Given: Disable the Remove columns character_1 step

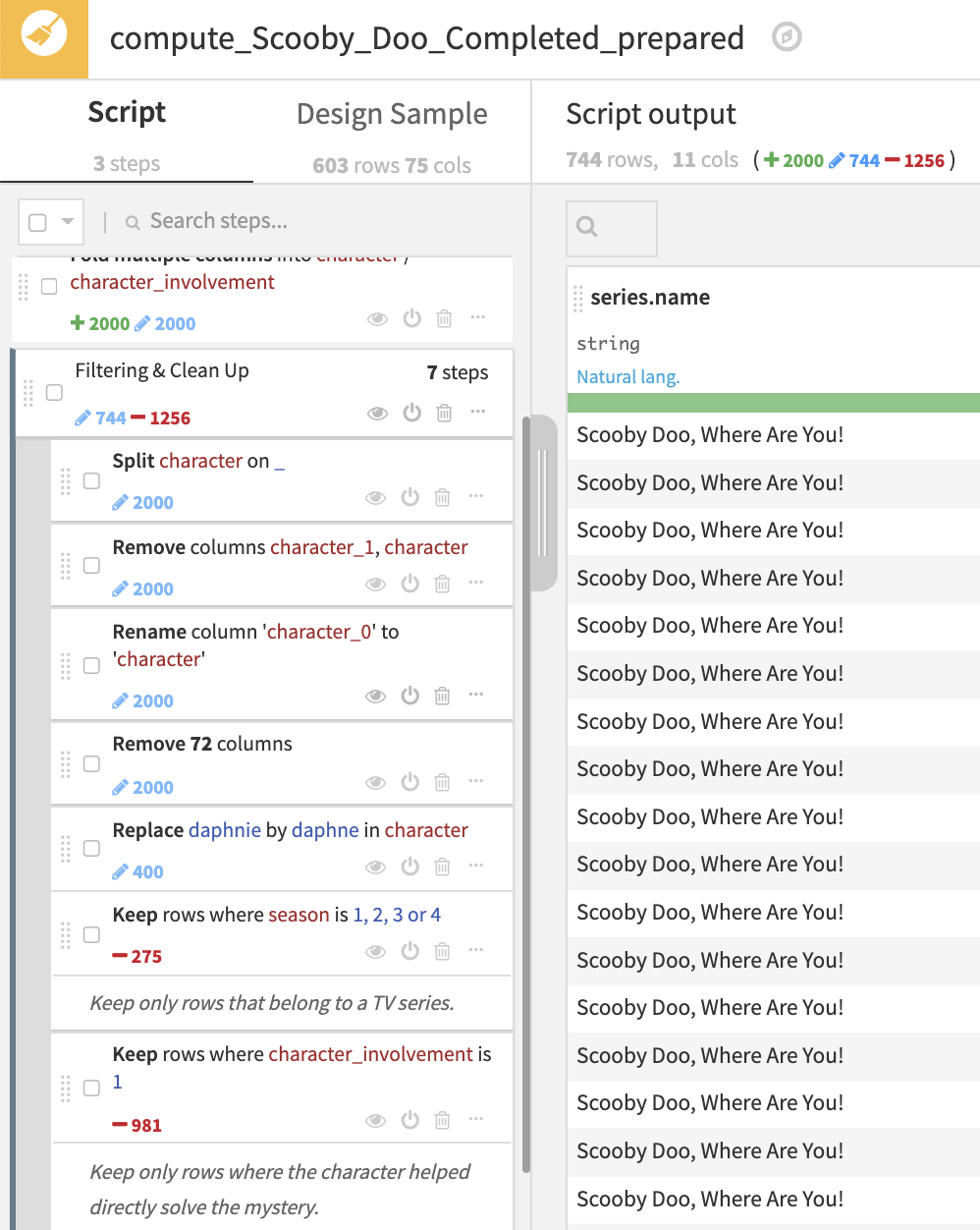Looking at the screenshot, I should (410, 584).
